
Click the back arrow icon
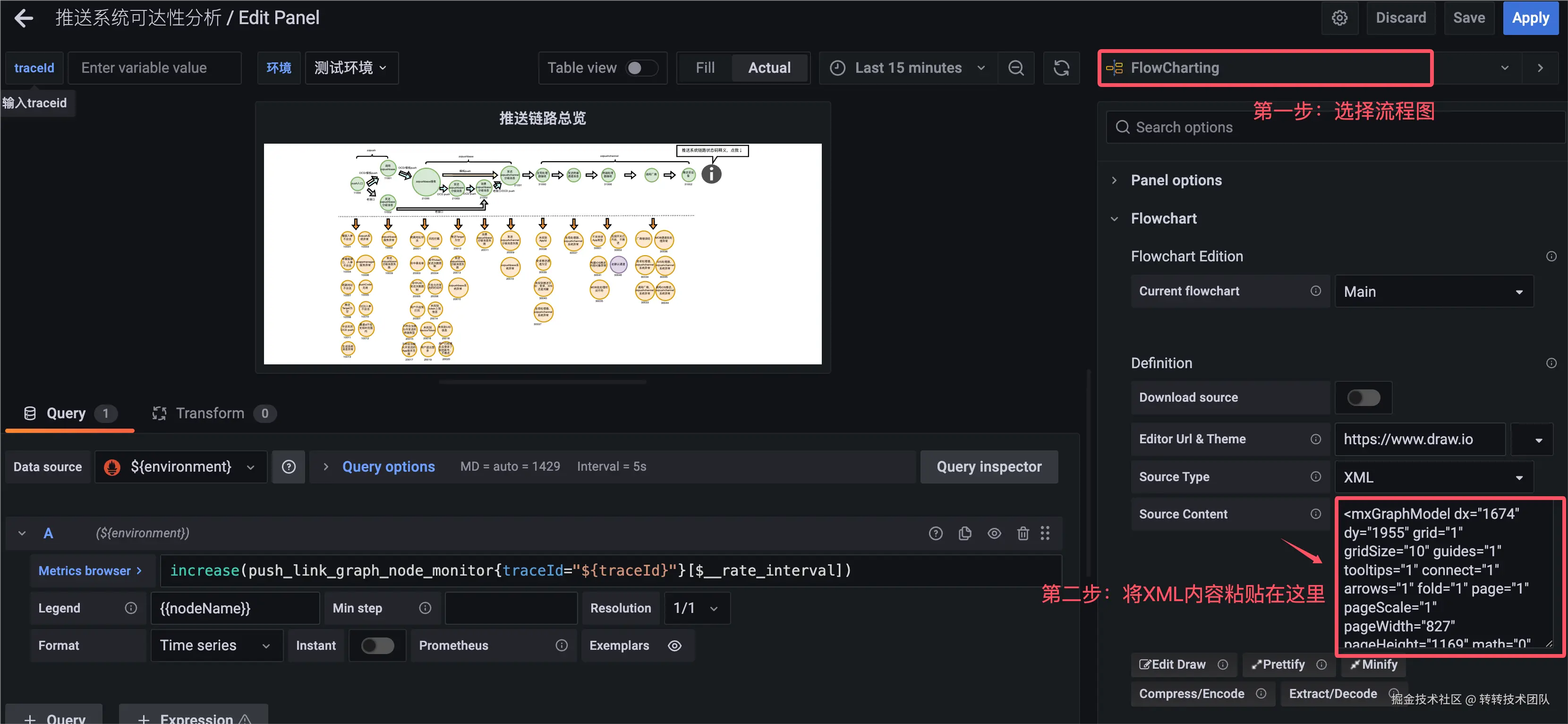(x=24, y=17)
